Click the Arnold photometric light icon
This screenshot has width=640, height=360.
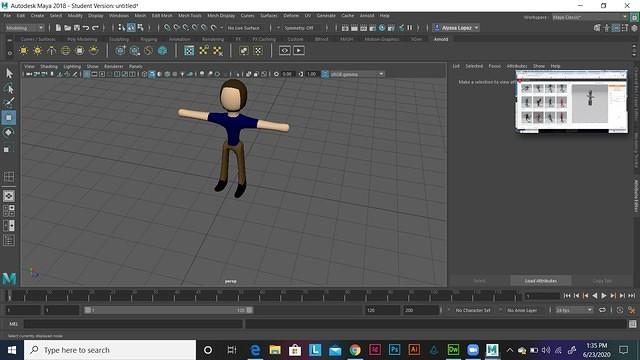click(x=51, y=51)
